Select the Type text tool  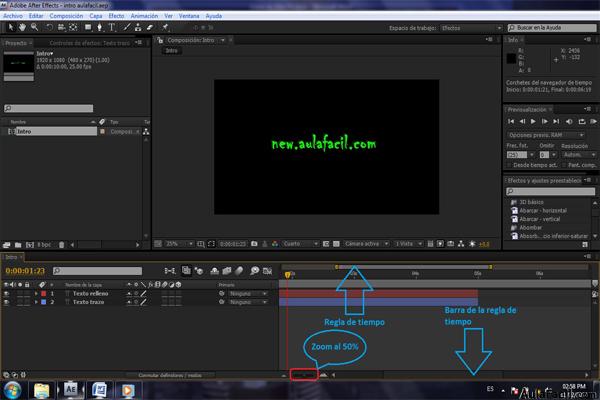click(x=112, y=27)
